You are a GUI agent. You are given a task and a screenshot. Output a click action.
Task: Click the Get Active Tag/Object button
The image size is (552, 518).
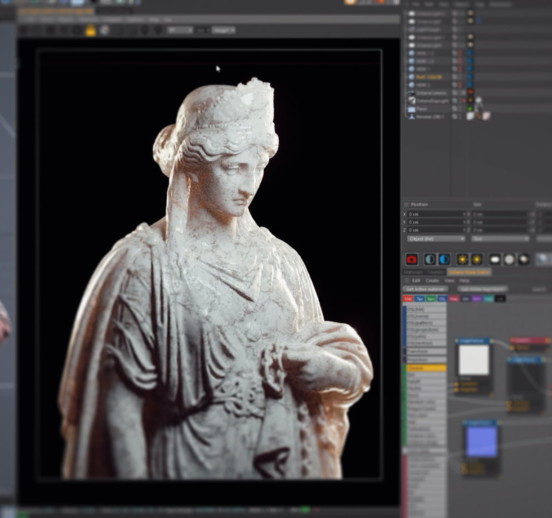(482, 289)
